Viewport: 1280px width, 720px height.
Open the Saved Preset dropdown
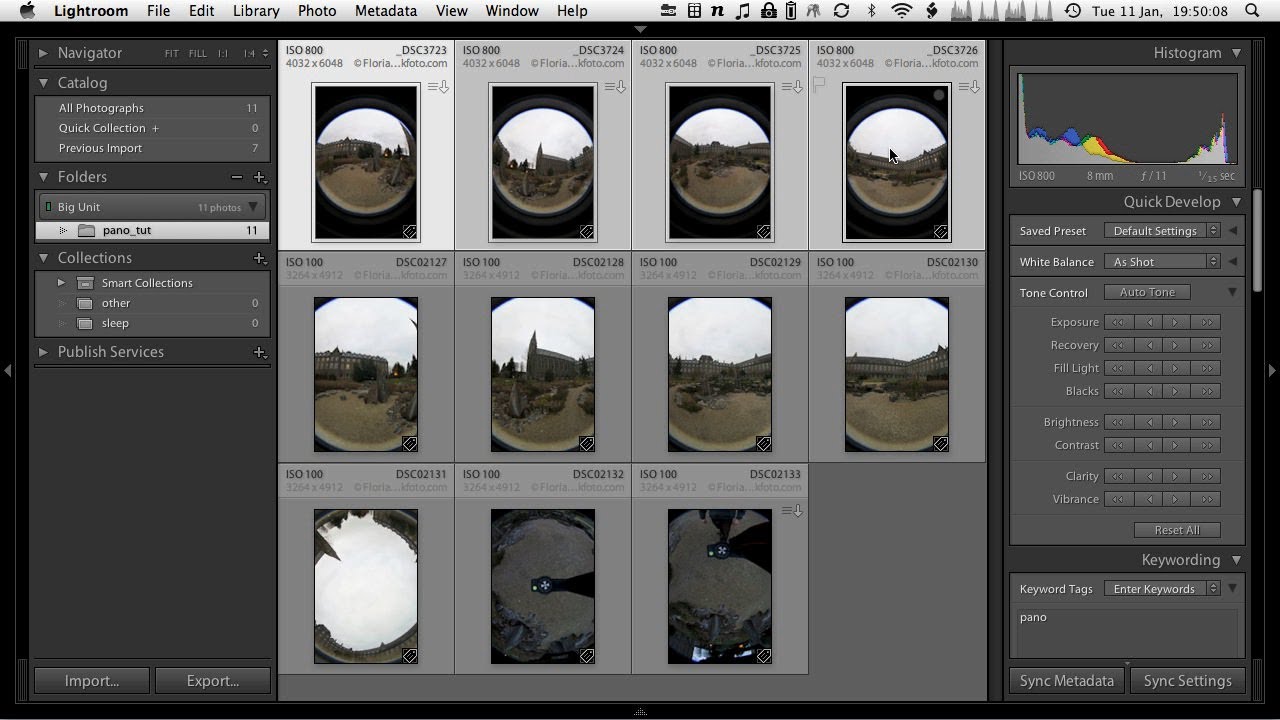(x=1162, y=231)
